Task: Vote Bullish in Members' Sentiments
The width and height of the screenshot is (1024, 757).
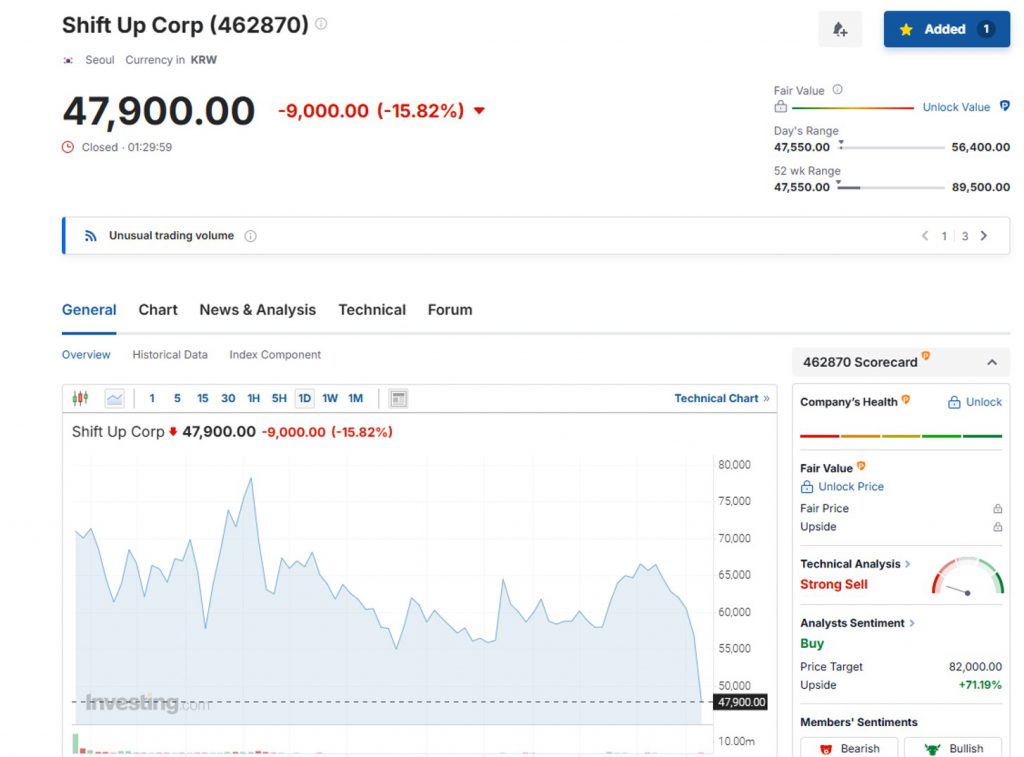Action: [x=953, y=748]
